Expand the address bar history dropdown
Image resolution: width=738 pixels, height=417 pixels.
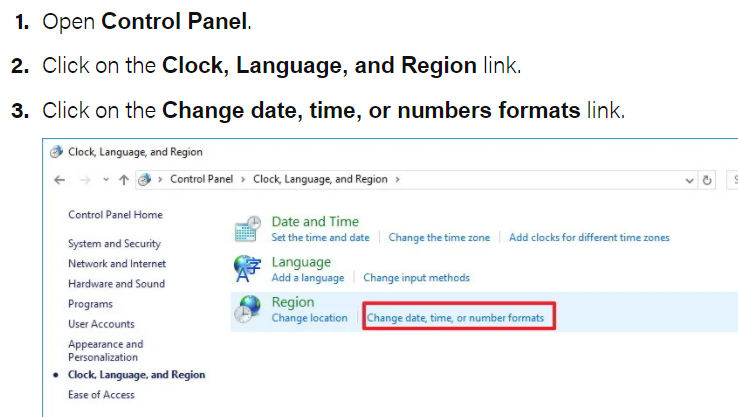tap(689, 180)
